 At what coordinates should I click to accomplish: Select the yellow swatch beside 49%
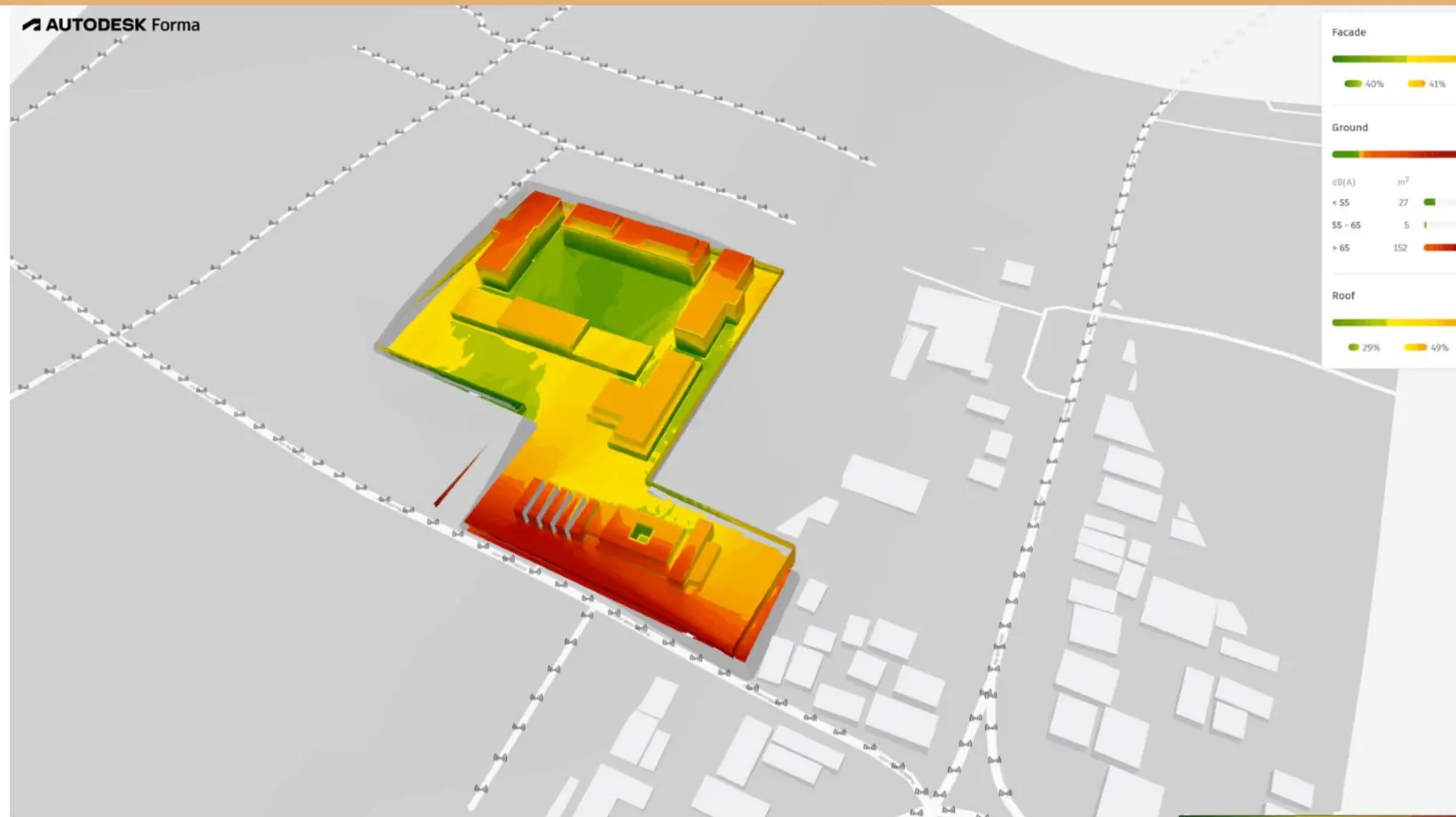(1415, 347)
